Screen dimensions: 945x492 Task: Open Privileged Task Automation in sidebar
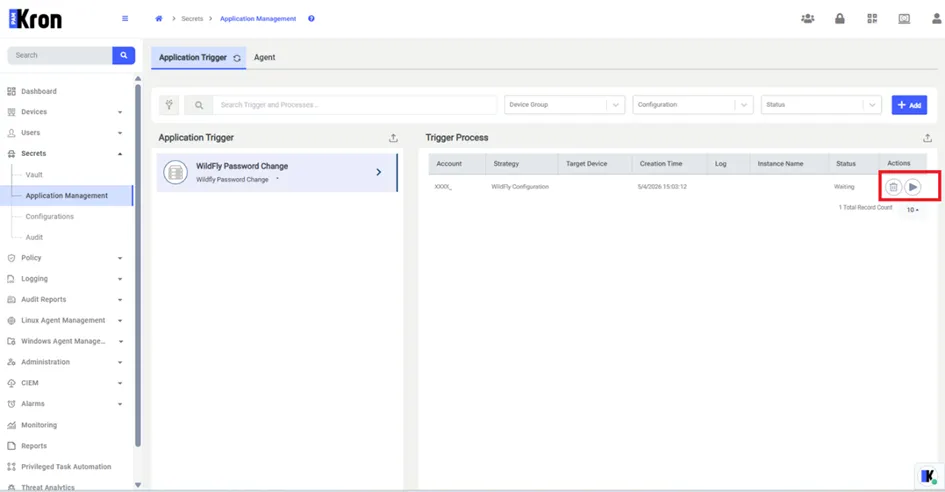tap(66, 467)
